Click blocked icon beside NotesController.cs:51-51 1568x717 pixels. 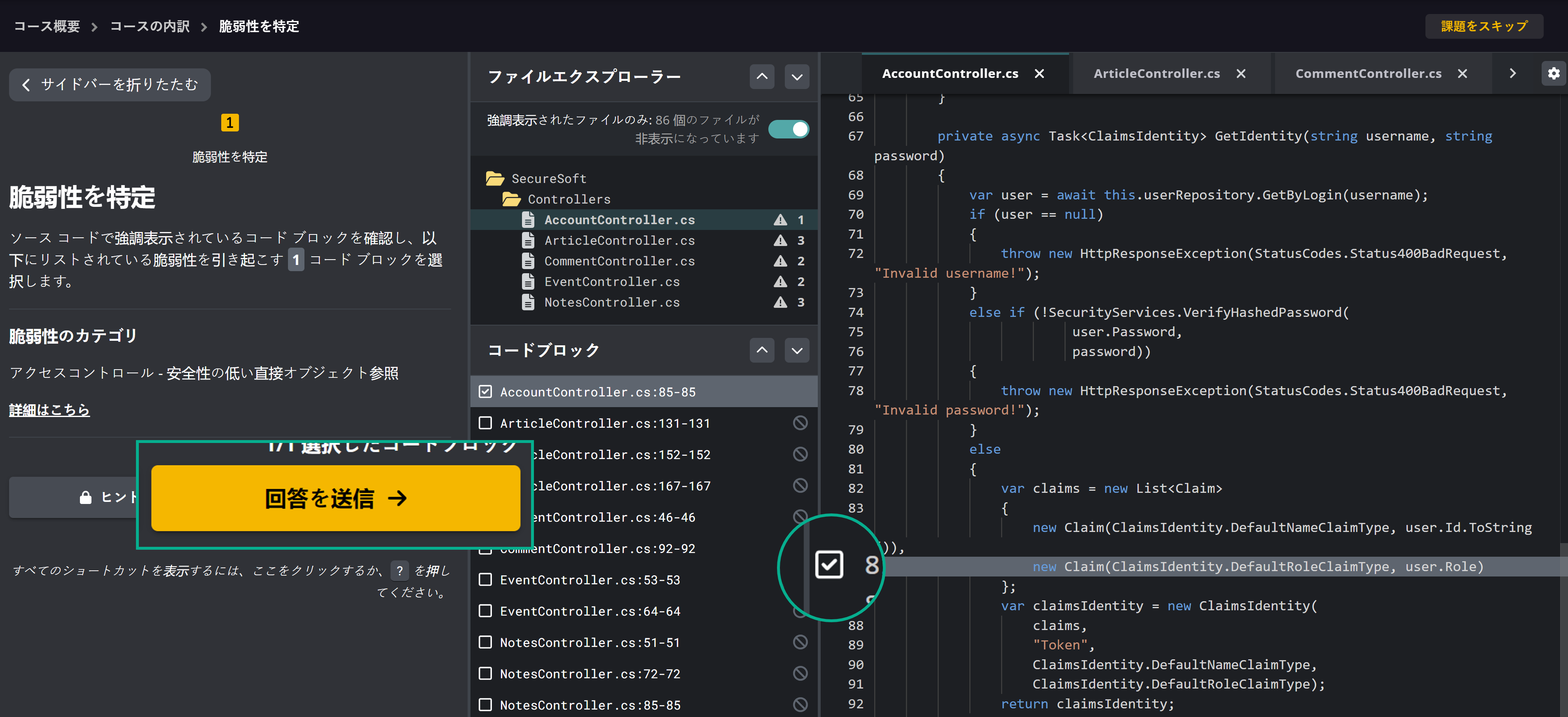pyautogui.click(x=800, y=642)
